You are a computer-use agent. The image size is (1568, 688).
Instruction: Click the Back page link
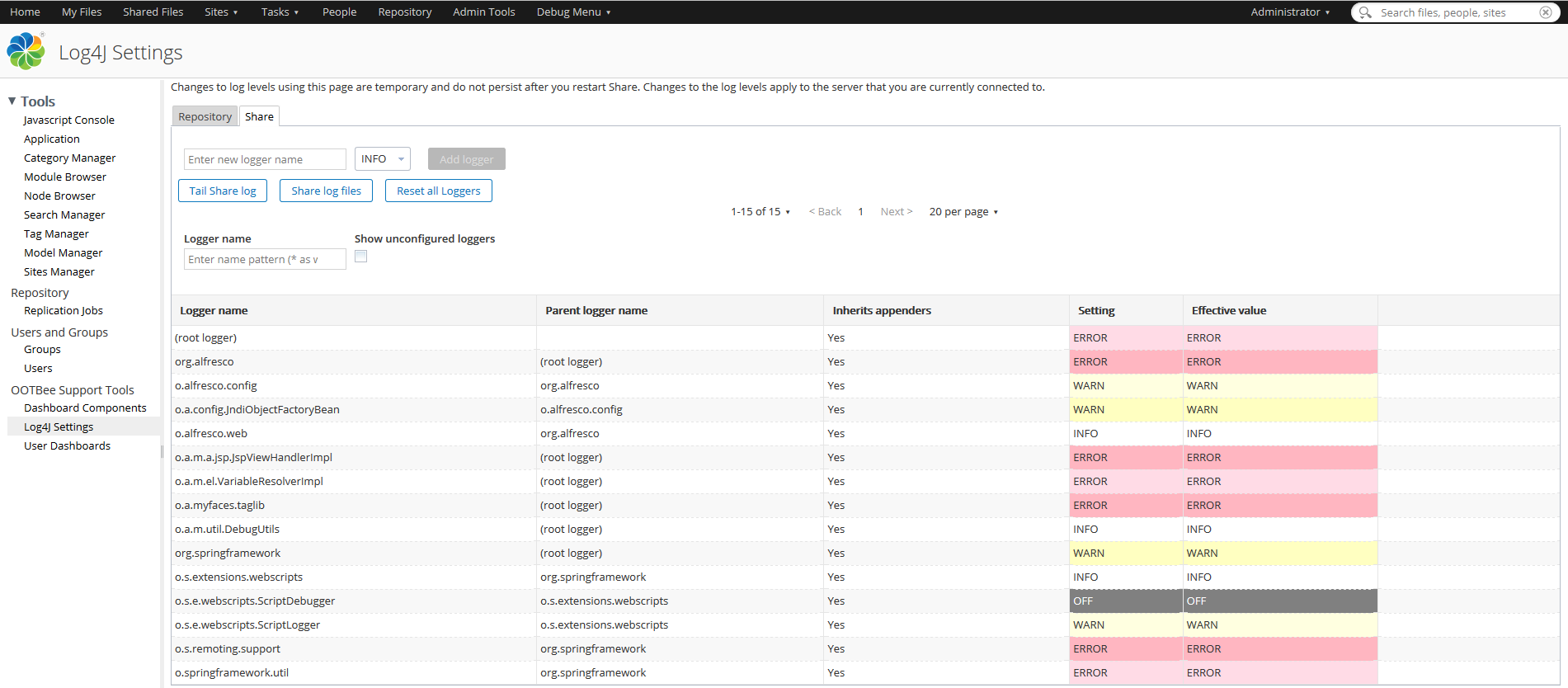(x=825, y=212)
